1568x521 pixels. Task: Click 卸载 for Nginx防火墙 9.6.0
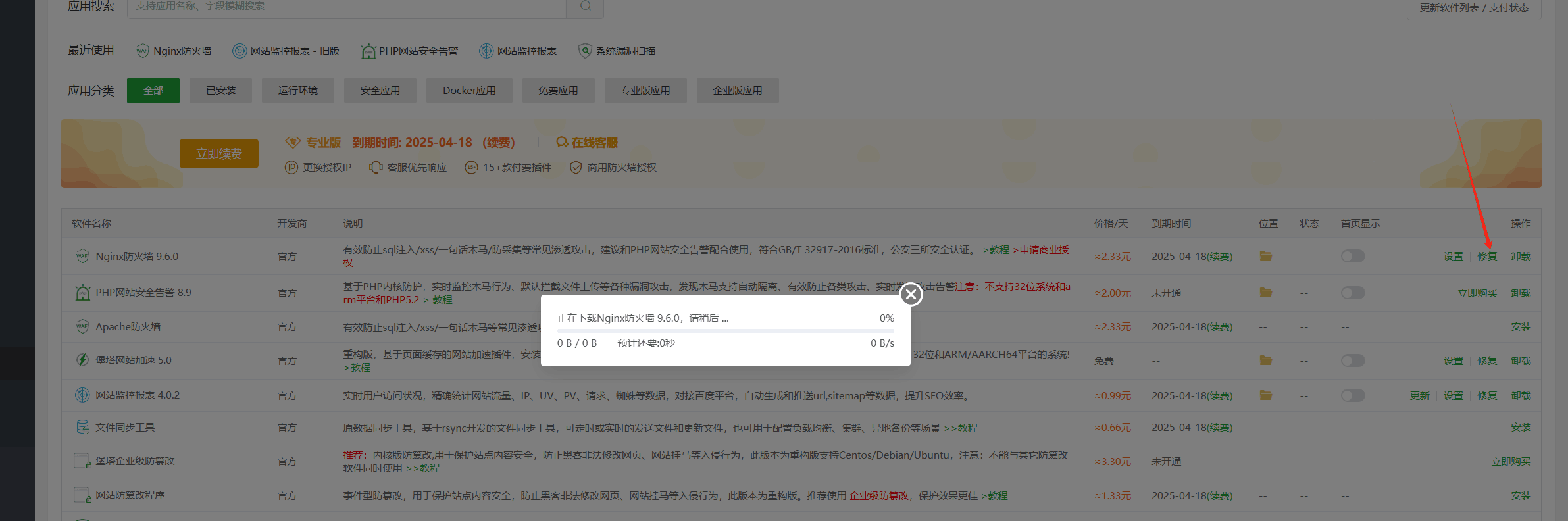pos(1521,256)
